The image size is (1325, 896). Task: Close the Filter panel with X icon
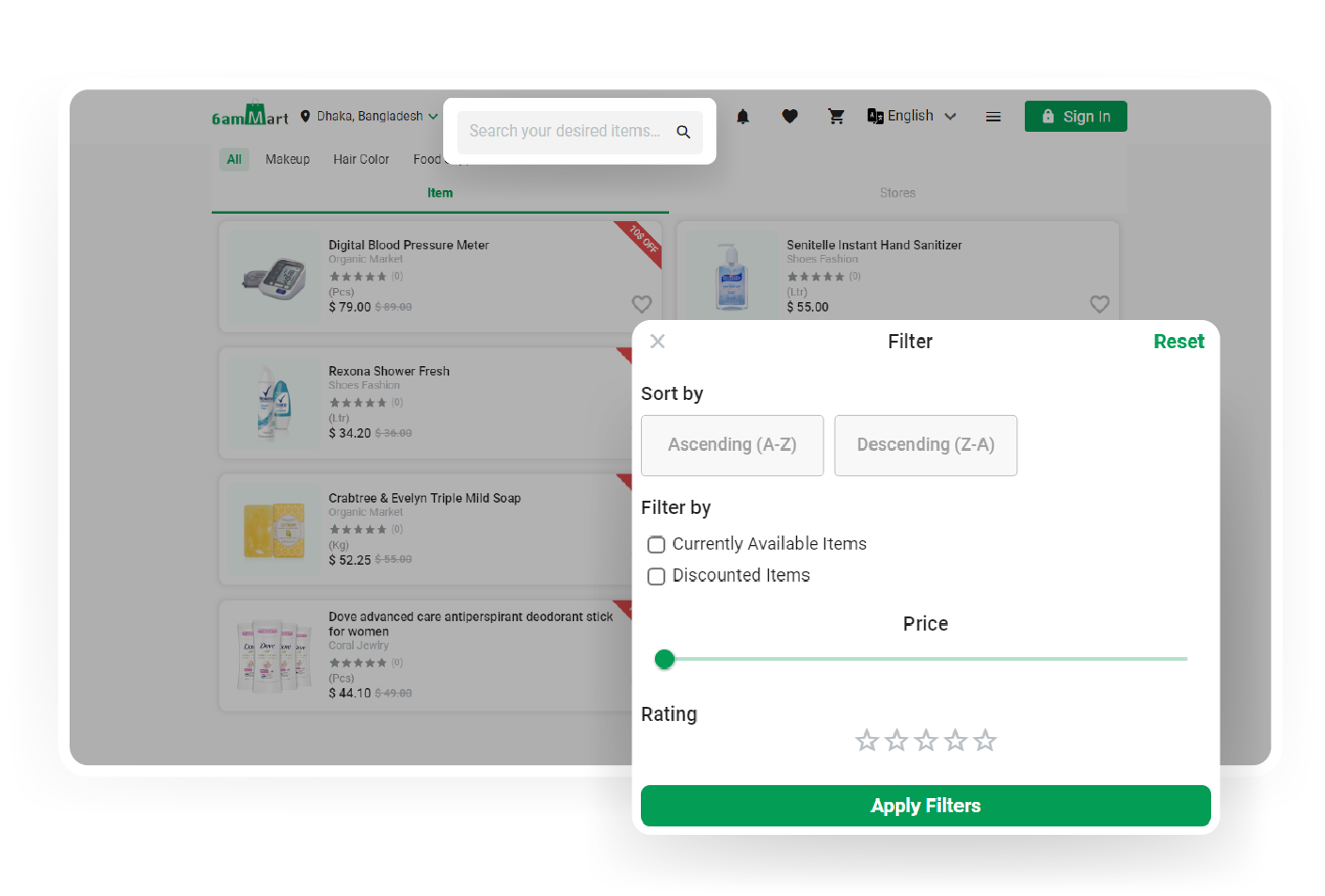[658, 342]
